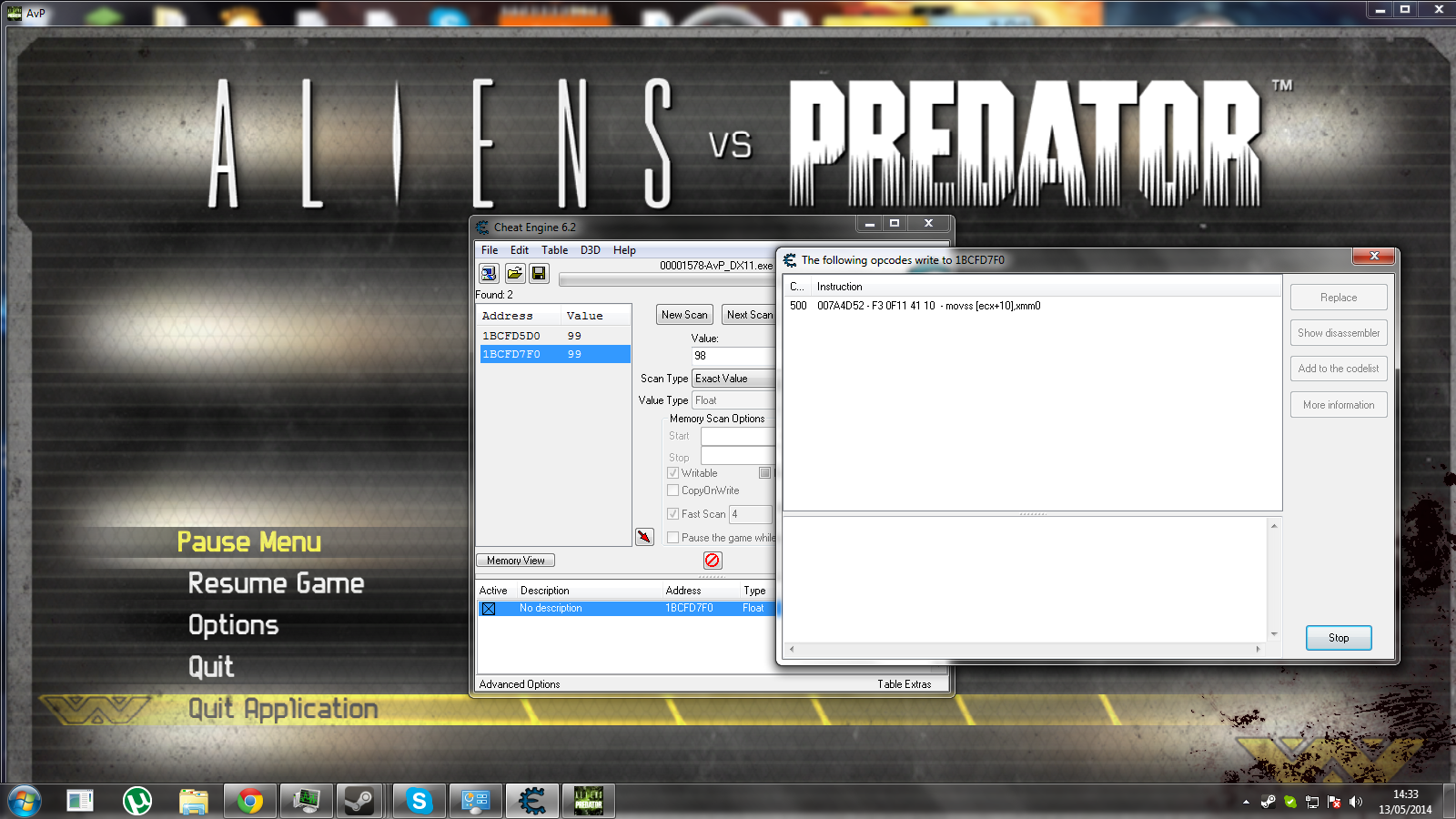
Task: Open the File menu in Cheat Engine
Action: 490,250
